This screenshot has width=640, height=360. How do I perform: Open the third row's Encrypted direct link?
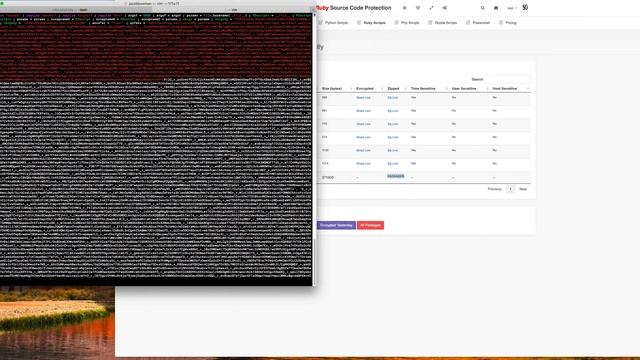coord(363,124)
